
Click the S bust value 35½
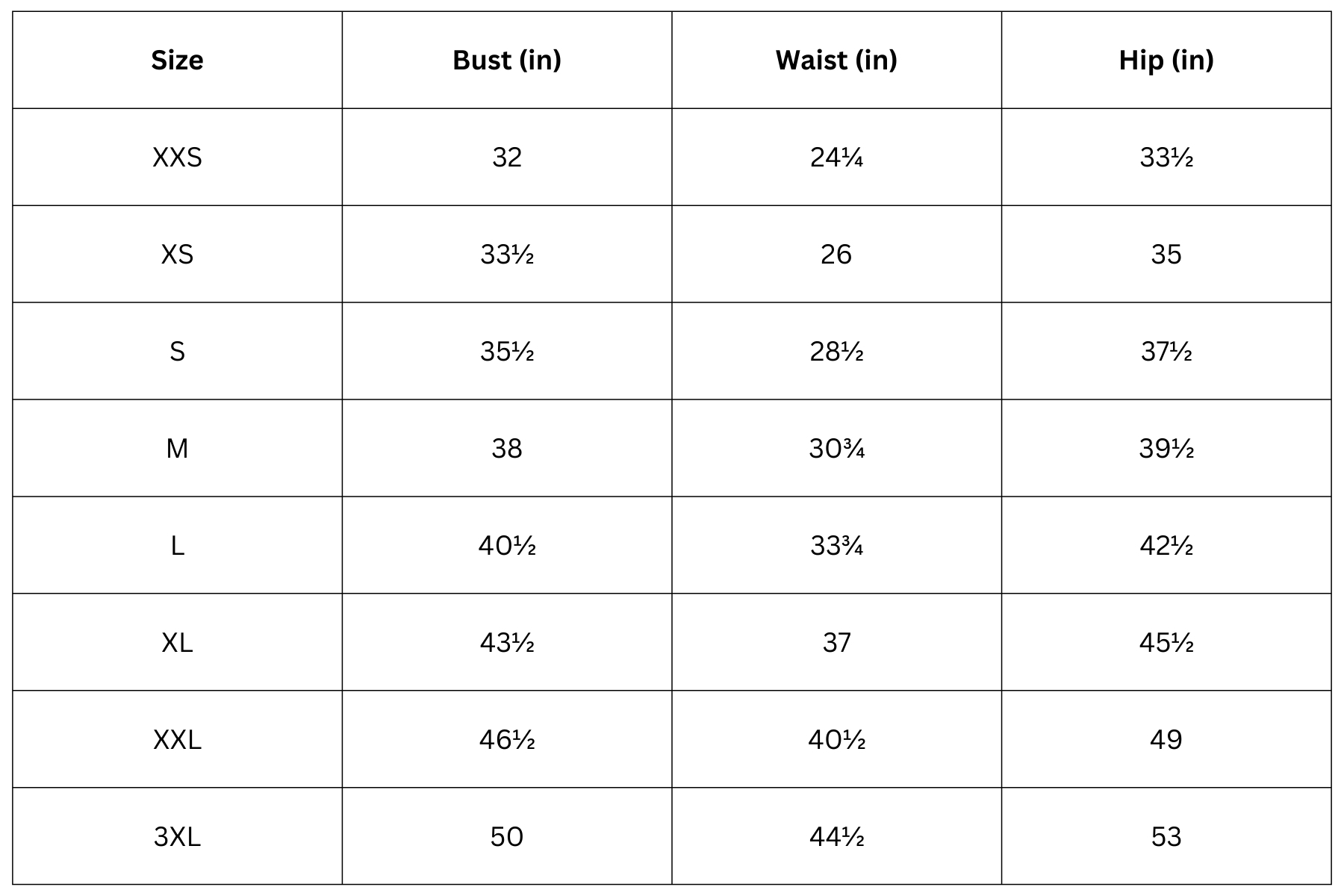pyautogui.click(x=507, y=351)
